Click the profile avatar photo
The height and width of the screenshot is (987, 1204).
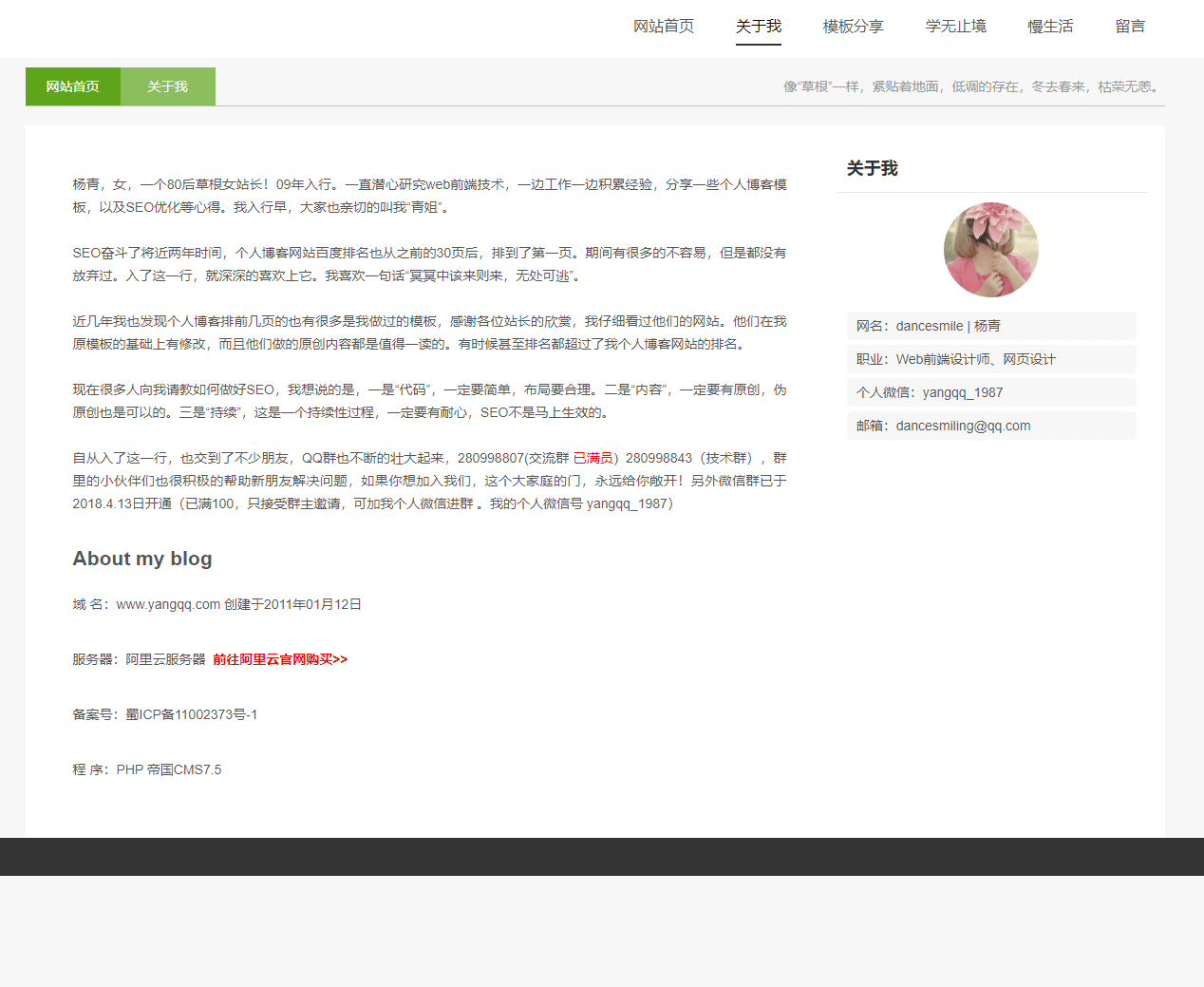(990, 249)
